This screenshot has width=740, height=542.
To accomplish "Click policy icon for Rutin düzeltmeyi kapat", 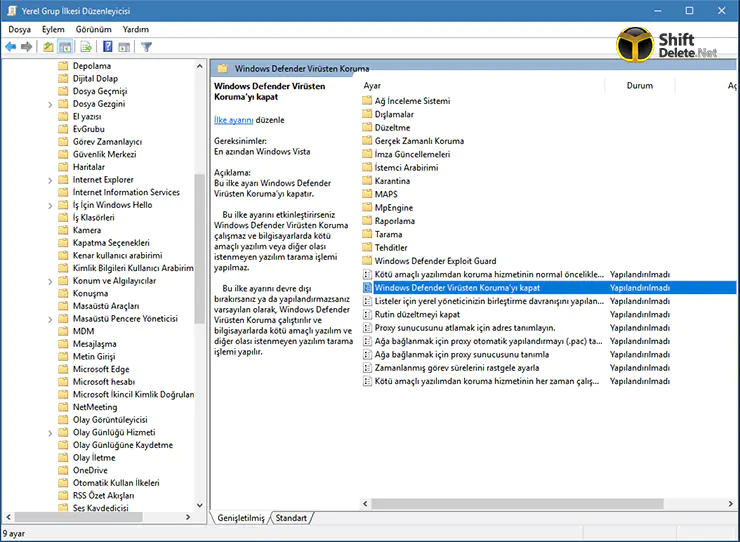I will pos(367,314).
